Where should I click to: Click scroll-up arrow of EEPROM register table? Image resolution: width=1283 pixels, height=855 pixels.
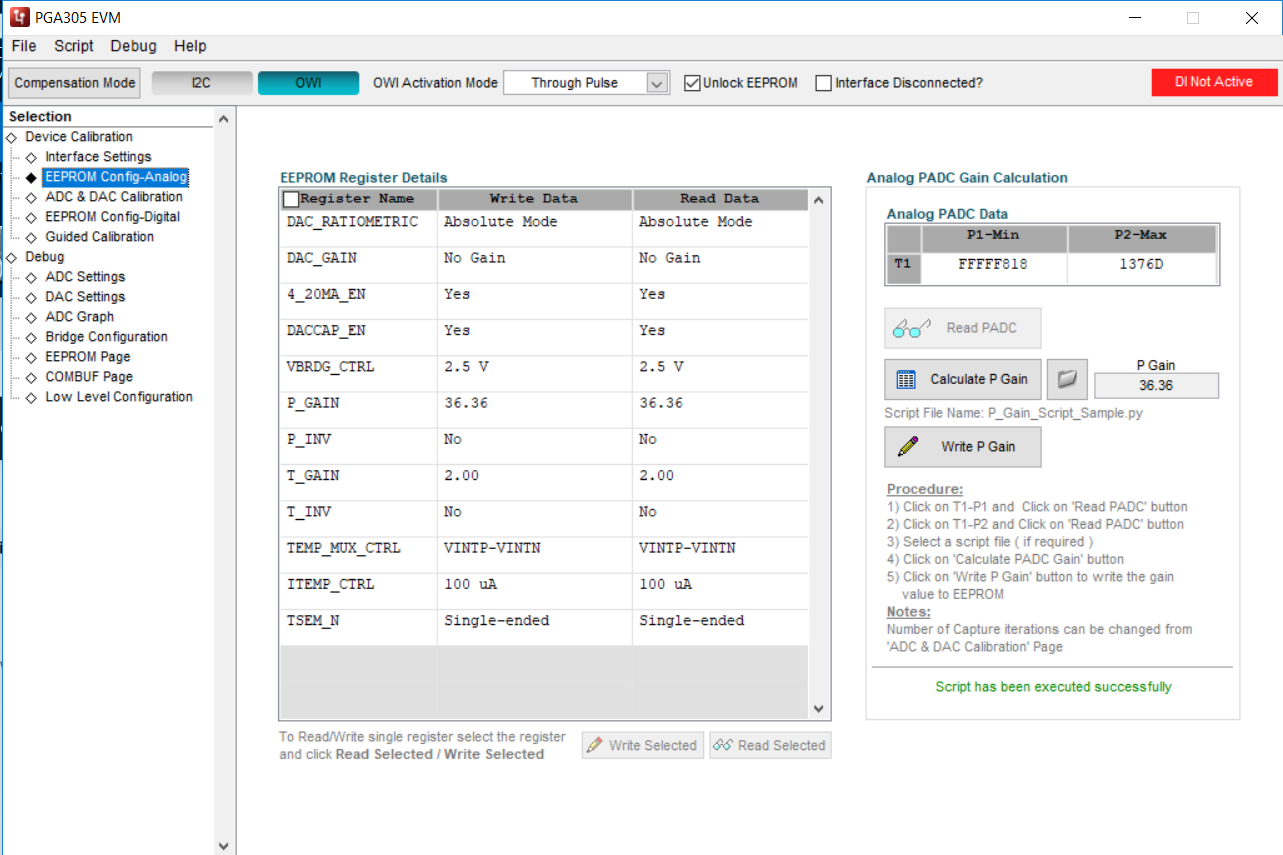(818, 200)
